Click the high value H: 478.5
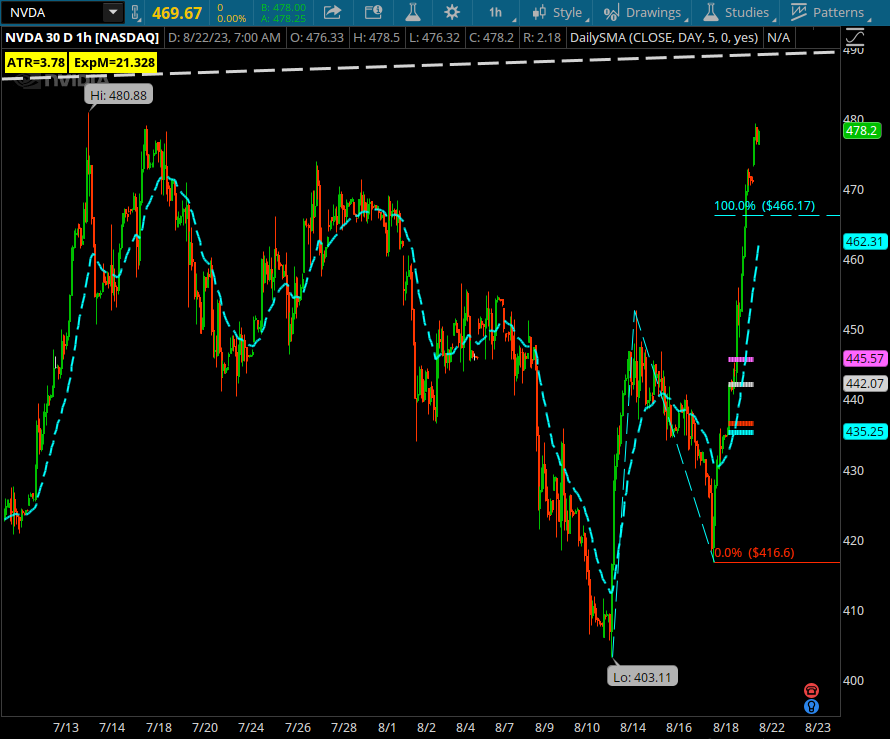This screenshot has width=890, height=739. 376,38
